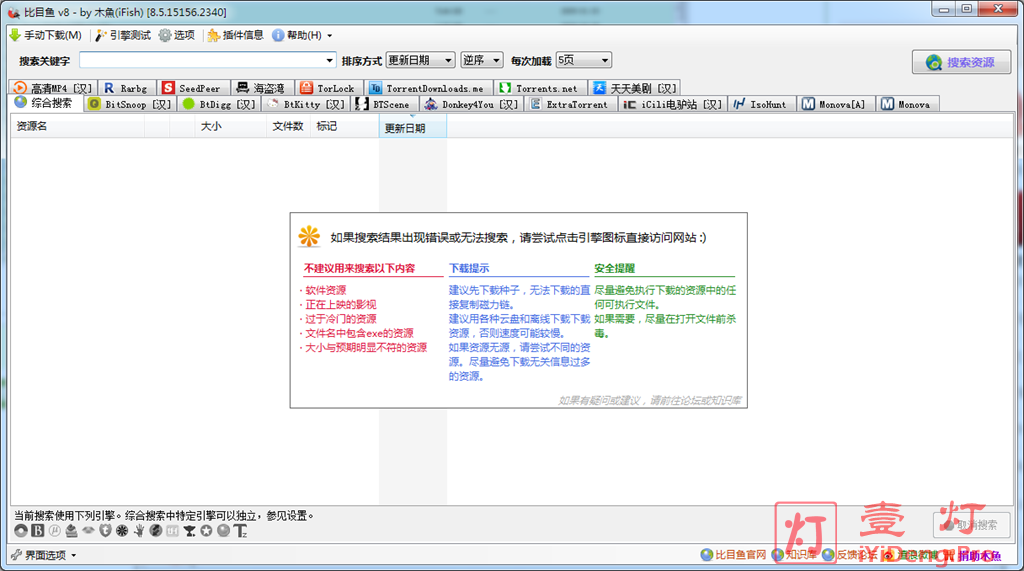Viewport: 1024px width, 571px height.
Task: Click the dark striped globe engine icon
Action: [x=155, y=531]
